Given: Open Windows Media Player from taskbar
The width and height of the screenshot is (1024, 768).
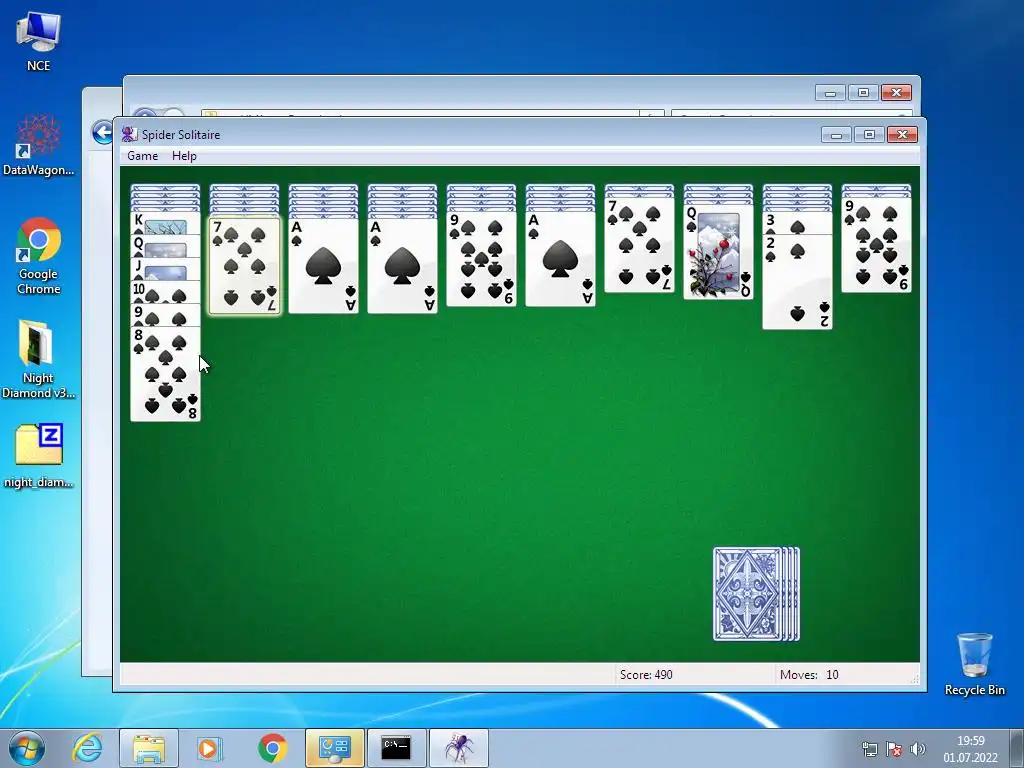Looking at the screenshot, I should [x=210, y=748].
